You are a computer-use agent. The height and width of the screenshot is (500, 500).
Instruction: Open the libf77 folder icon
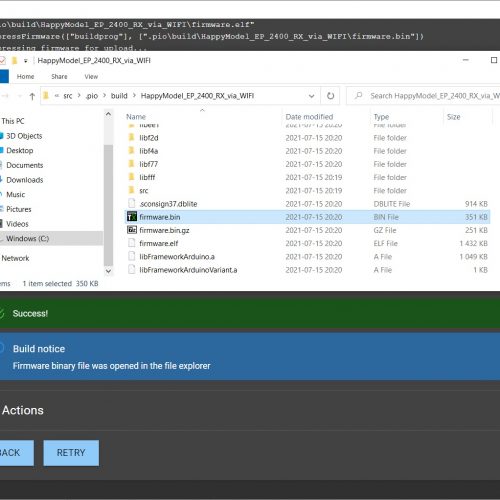pyautogui.click(x=132, y=164)
